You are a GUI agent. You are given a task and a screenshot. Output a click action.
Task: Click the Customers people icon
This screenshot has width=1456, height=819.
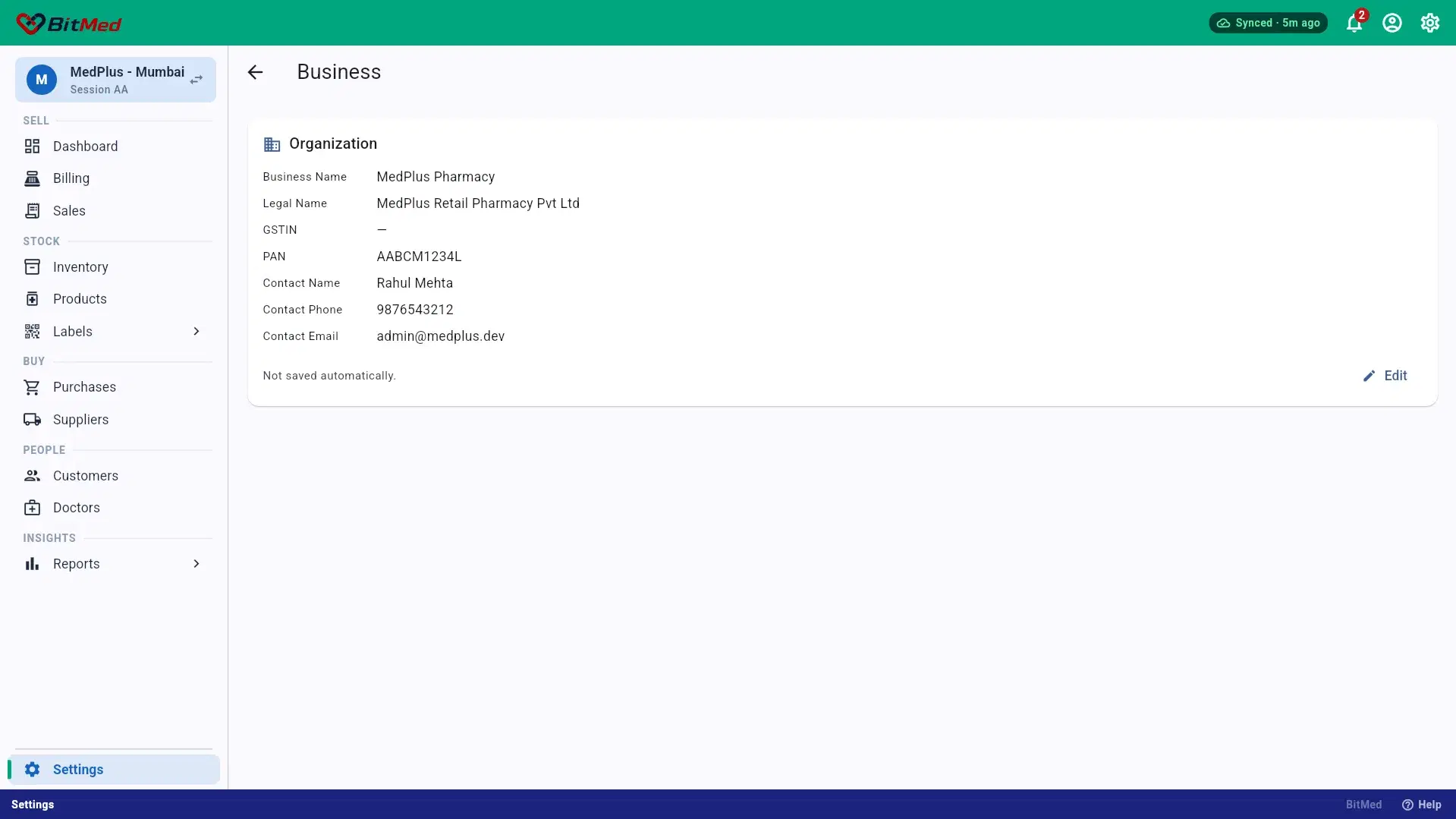tap(32, 476)
